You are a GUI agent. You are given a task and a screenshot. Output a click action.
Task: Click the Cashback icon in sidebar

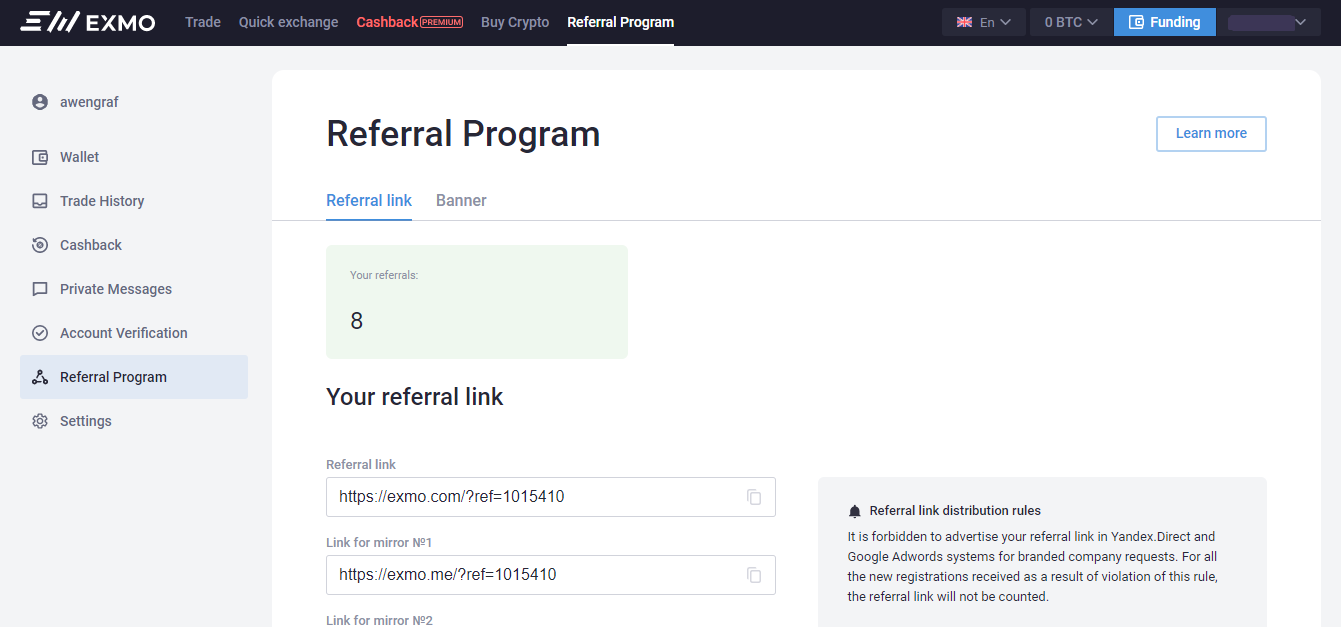40,245
